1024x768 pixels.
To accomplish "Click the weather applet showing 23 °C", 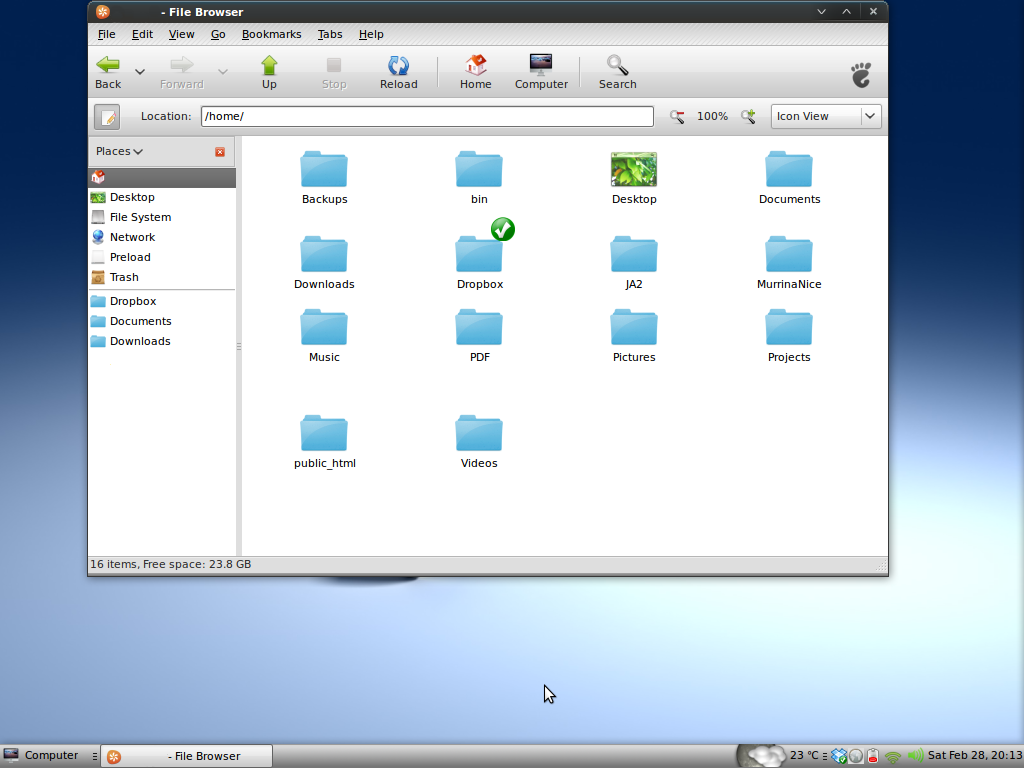I will [x=778, y=756].
